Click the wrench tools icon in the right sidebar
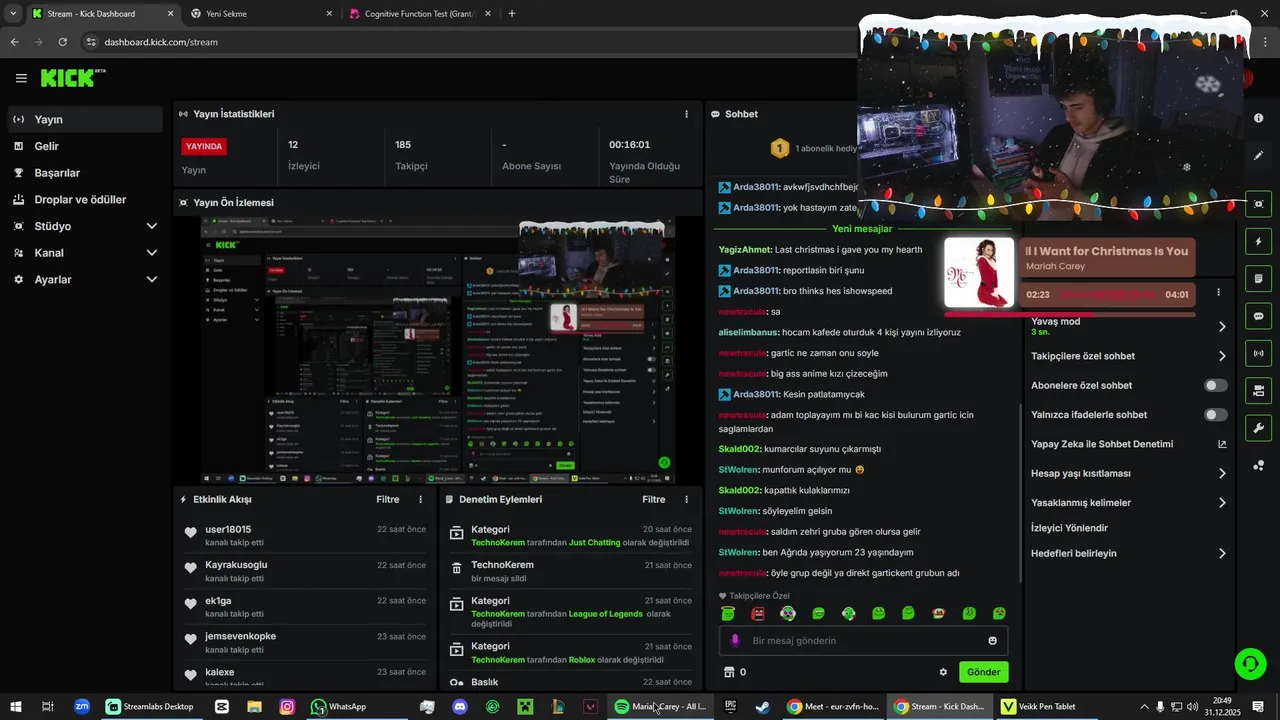 [x=1258, y=428]
